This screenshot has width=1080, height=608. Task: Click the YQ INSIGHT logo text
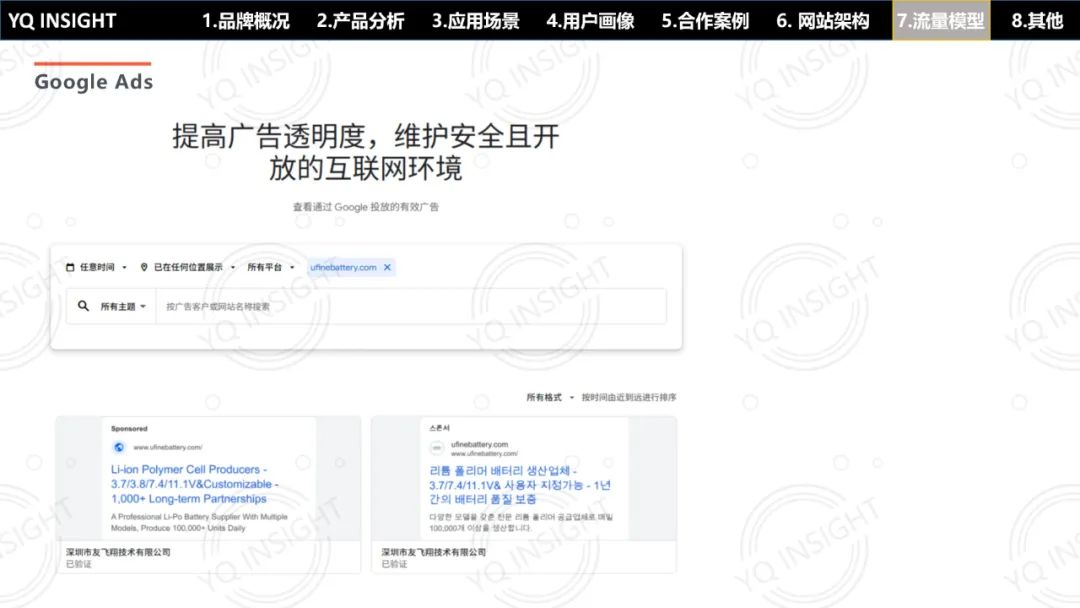click(62, 21)
